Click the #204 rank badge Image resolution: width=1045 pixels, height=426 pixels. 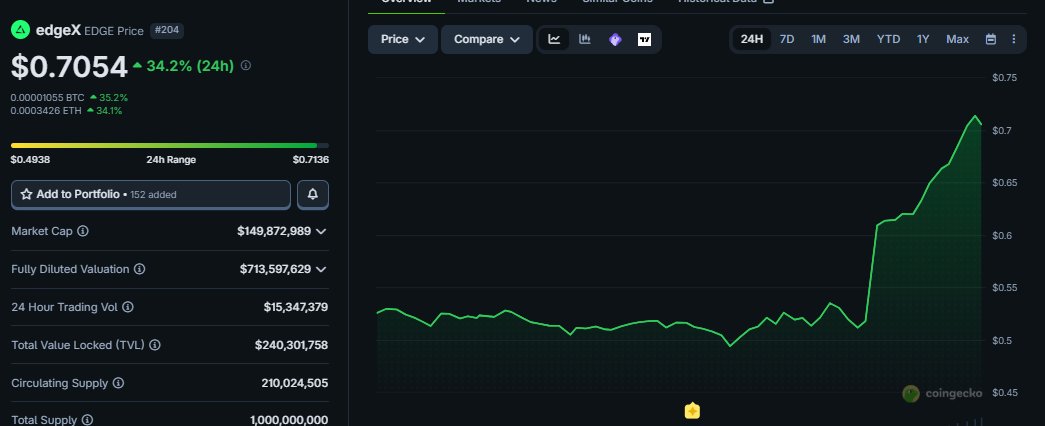[x=167, y=30]
